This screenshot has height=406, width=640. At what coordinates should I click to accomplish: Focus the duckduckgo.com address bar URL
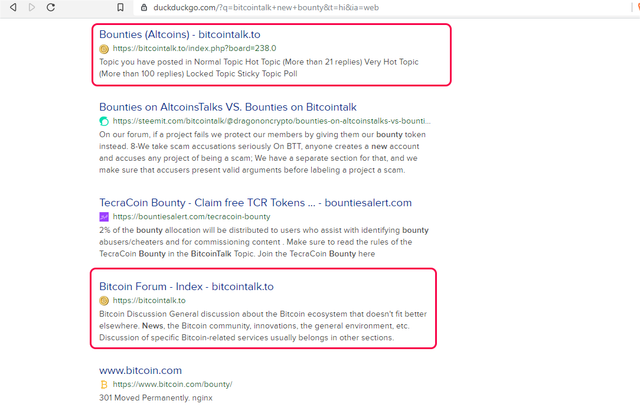[x=266, y=7]
